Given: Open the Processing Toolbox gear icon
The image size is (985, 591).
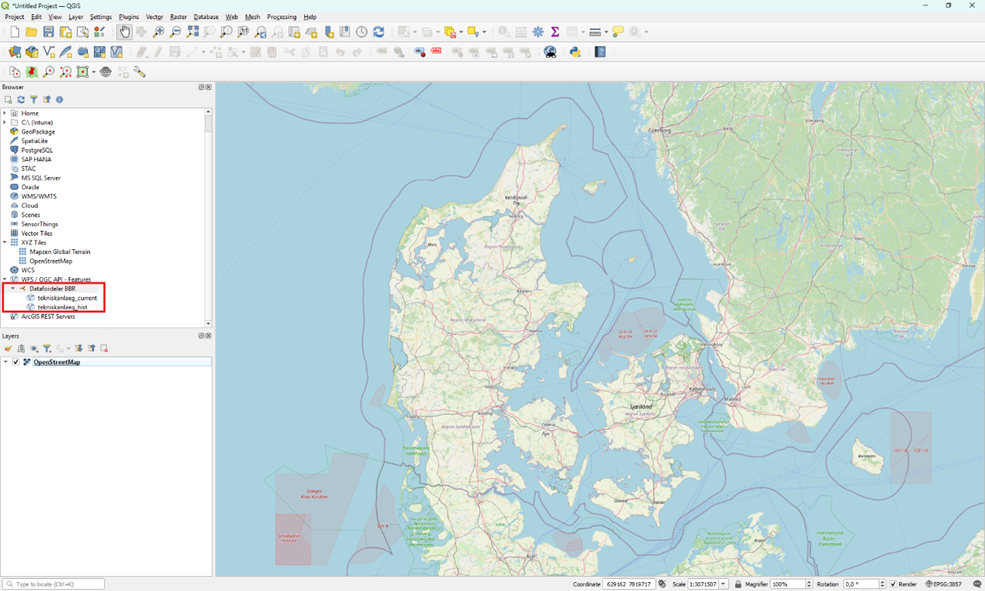Looking at the screenshot, I should [538, 32].
